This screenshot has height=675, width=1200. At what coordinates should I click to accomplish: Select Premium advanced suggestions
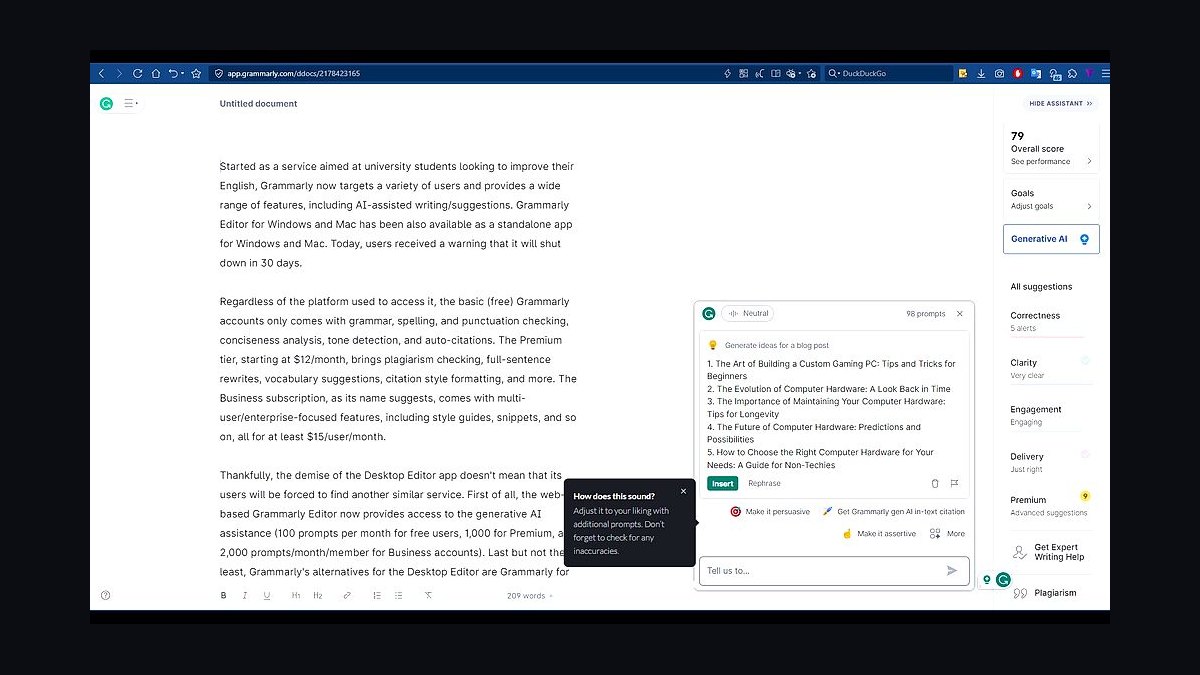click(x=1049, y=505)
